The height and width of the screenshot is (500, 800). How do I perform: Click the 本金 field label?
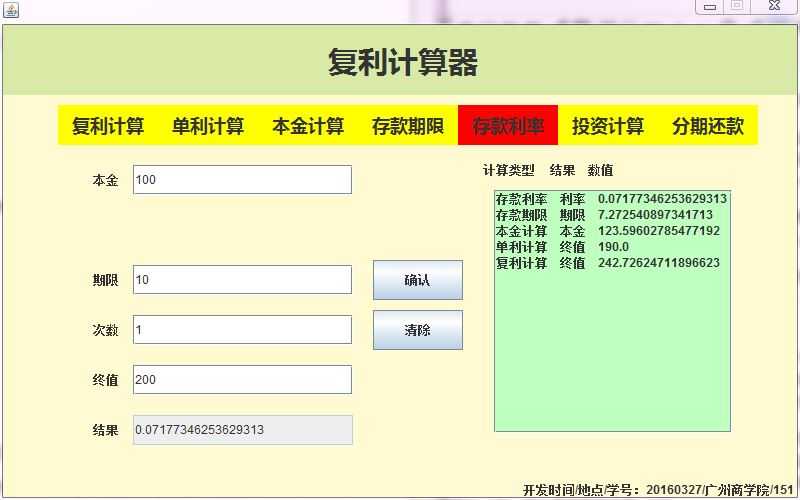(105, 180)
